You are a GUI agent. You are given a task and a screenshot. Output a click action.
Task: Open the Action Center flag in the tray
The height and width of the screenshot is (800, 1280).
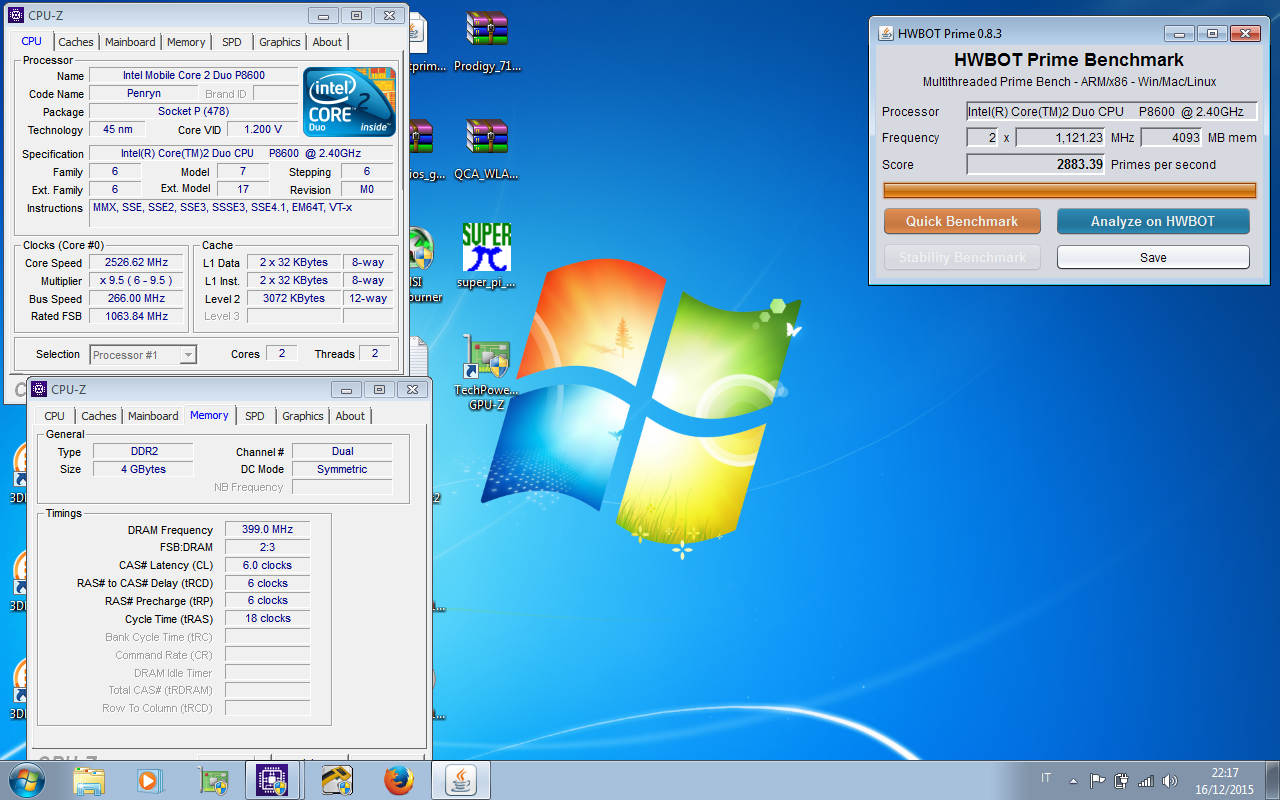click(x=1097, y=781)
